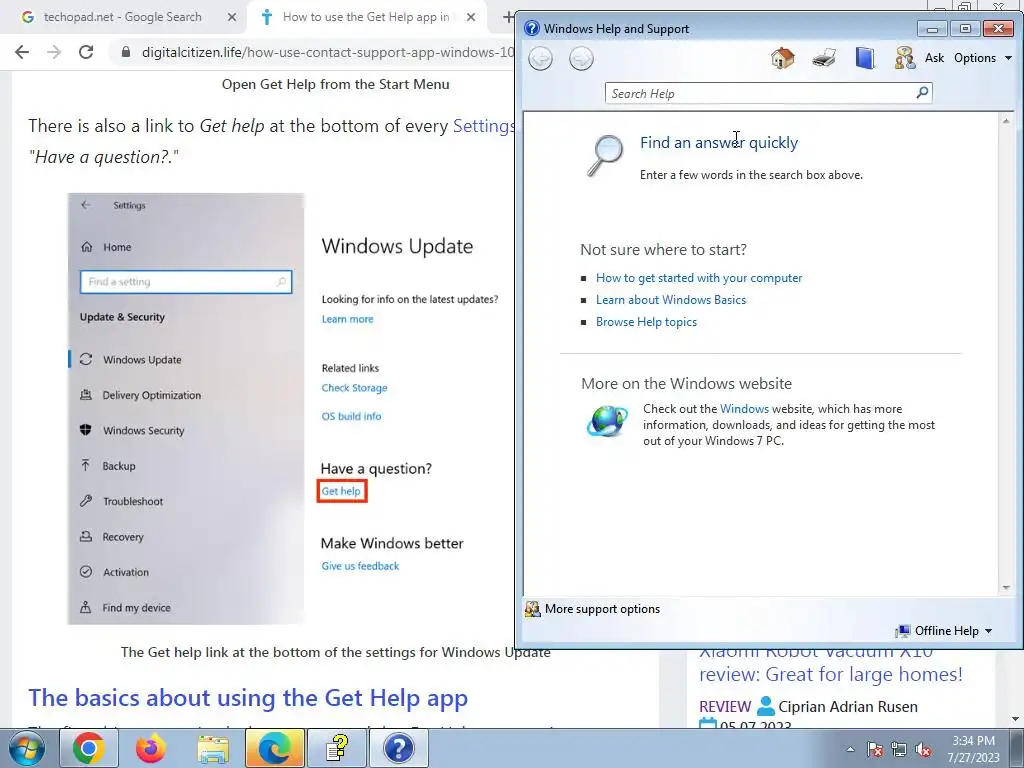Image resolution: width=1024 pixels, height=768 pixels.
Task: Click Back arrow in Help and Support
Action: pos(540,59)
